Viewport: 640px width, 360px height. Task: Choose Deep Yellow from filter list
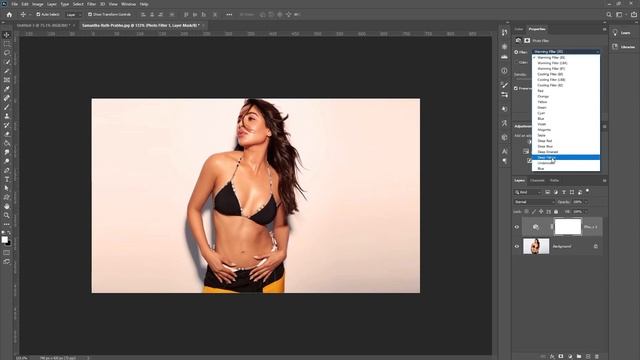566,158
